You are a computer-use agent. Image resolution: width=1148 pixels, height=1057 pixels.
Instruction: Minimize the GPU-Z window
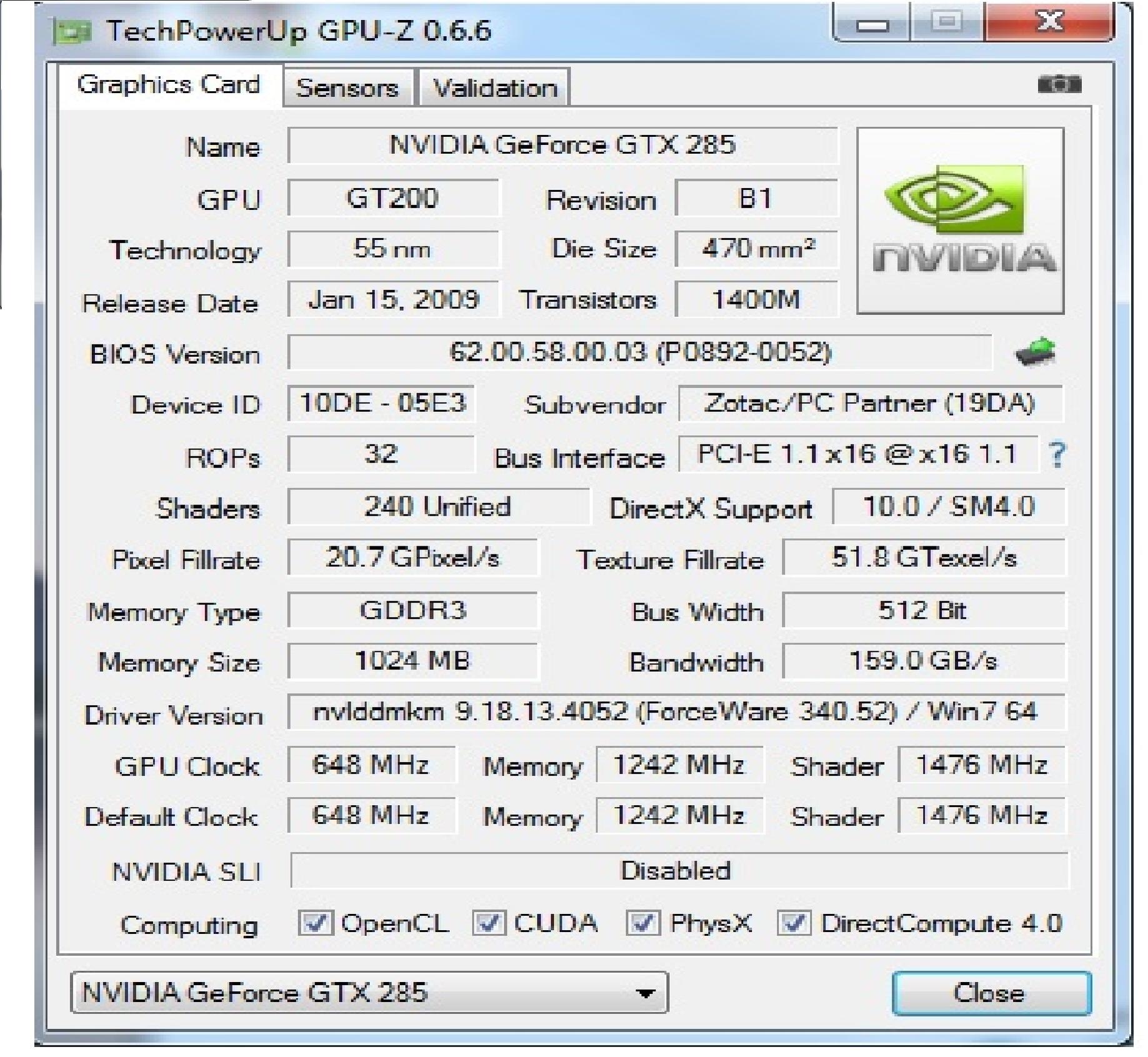(x=872, y=23)
